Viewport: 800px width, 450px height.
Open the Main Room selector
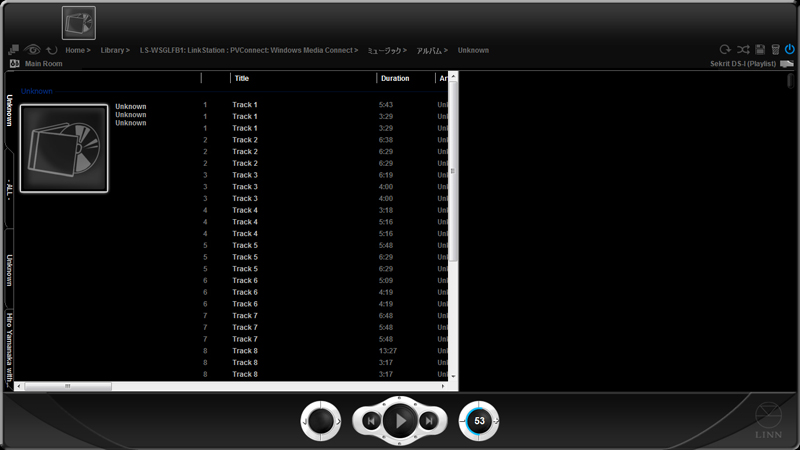(x=43, y=63)
